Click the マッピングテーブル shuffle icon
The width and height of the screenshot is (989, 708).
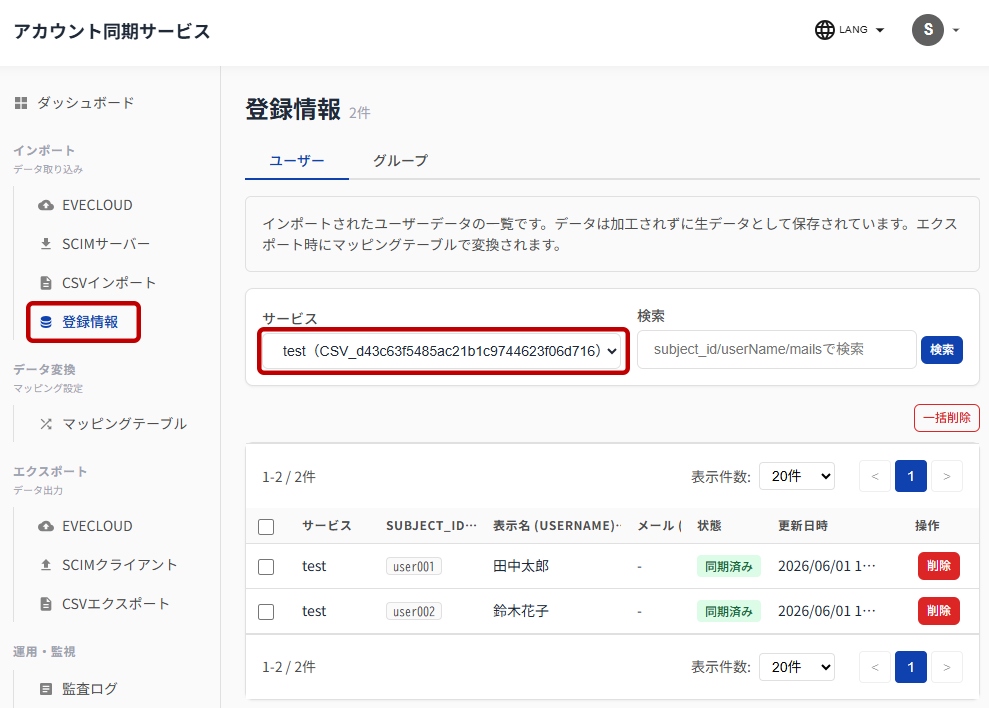tap(46, 423)
